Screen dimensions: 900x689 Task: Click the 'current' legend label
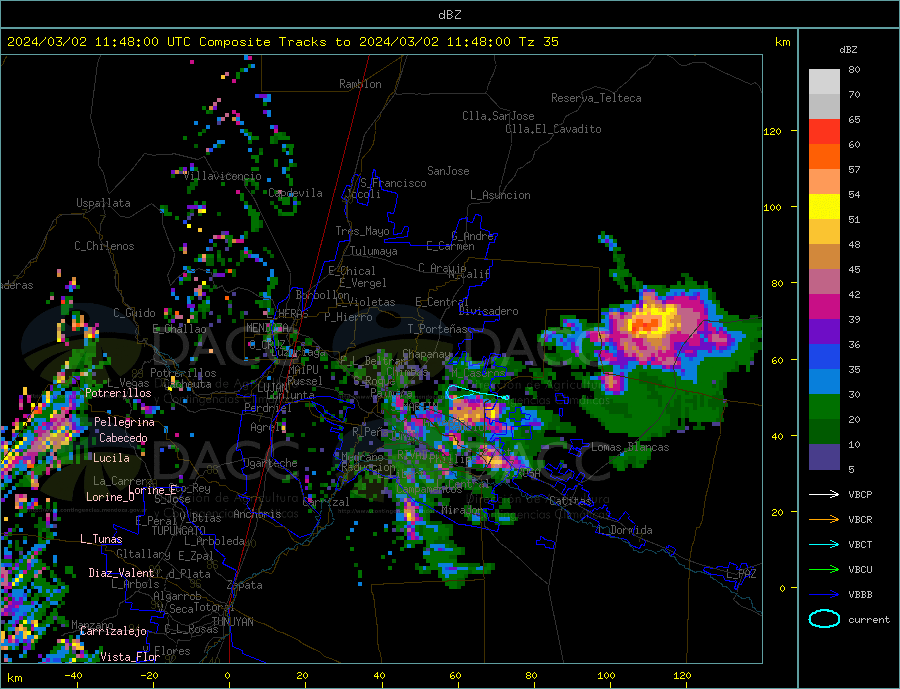[x=869, y=620]
